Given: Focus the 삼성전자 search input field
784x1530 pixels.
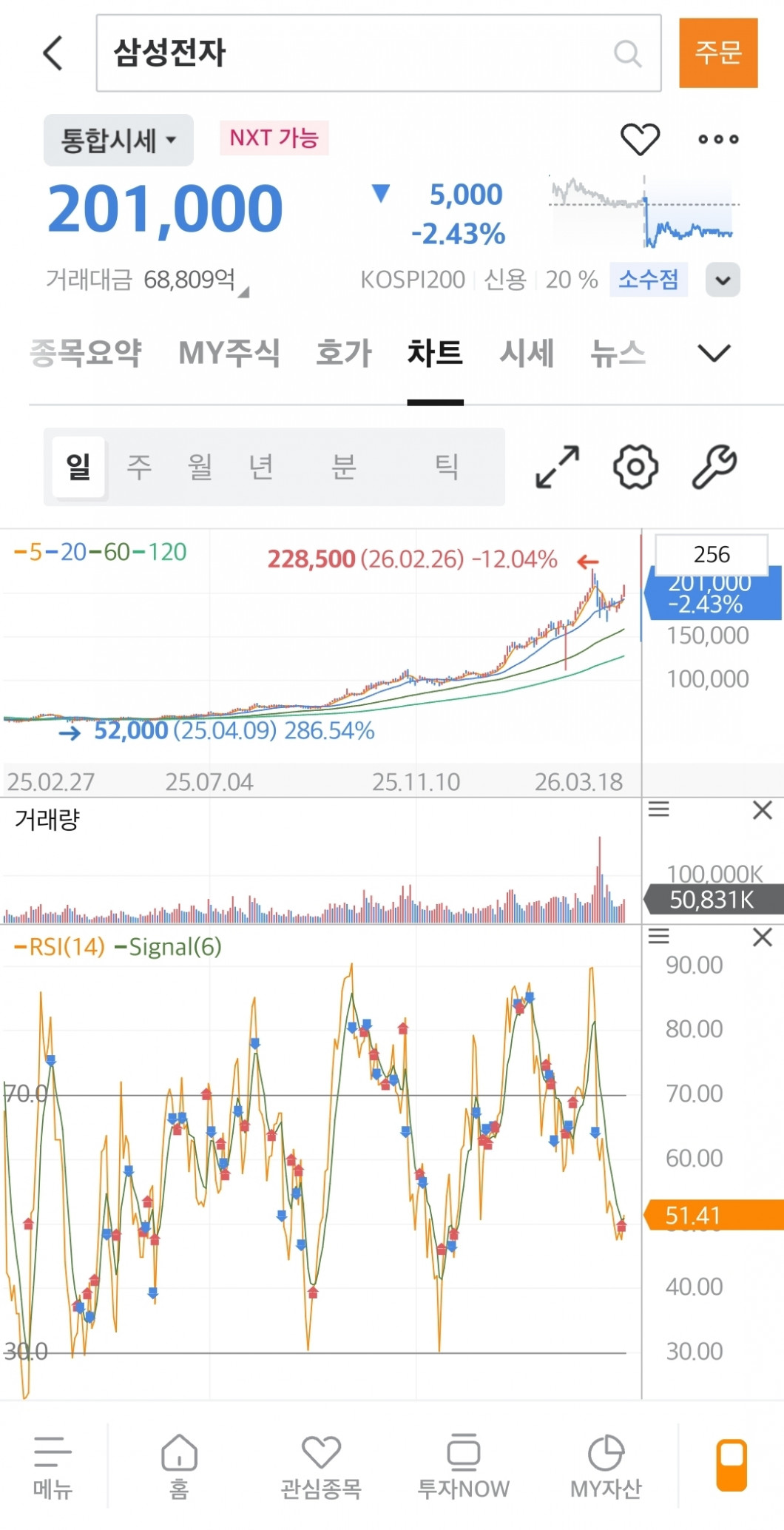Looking at the screenshot, I should 379,53.
